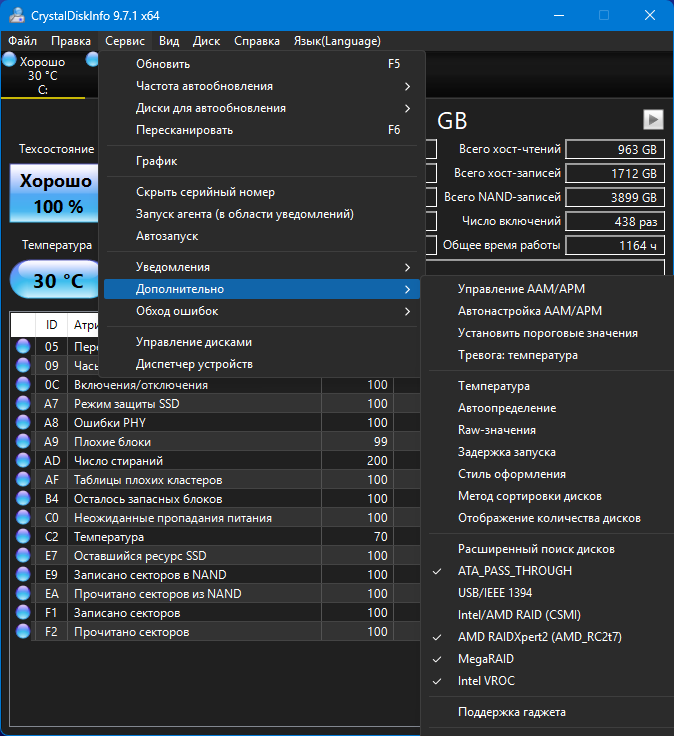This screenshot has width=674, height=736.
Task: Click the 30 °C temperature button
Action: tap(55, 280)
